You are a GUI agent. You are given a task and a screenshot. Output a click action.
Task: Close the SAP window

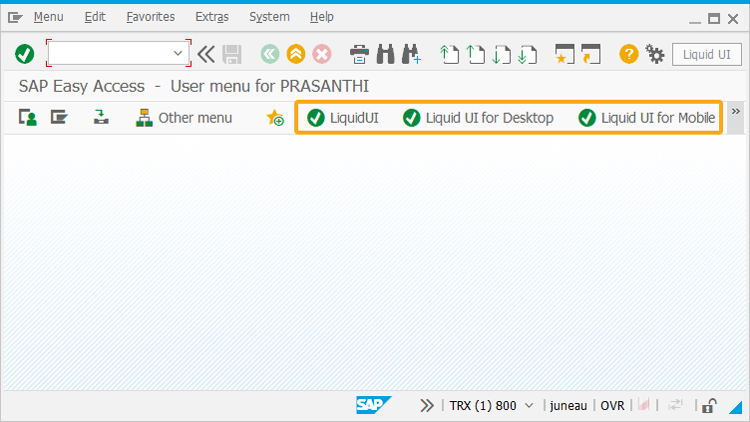[x=733, y=19]
